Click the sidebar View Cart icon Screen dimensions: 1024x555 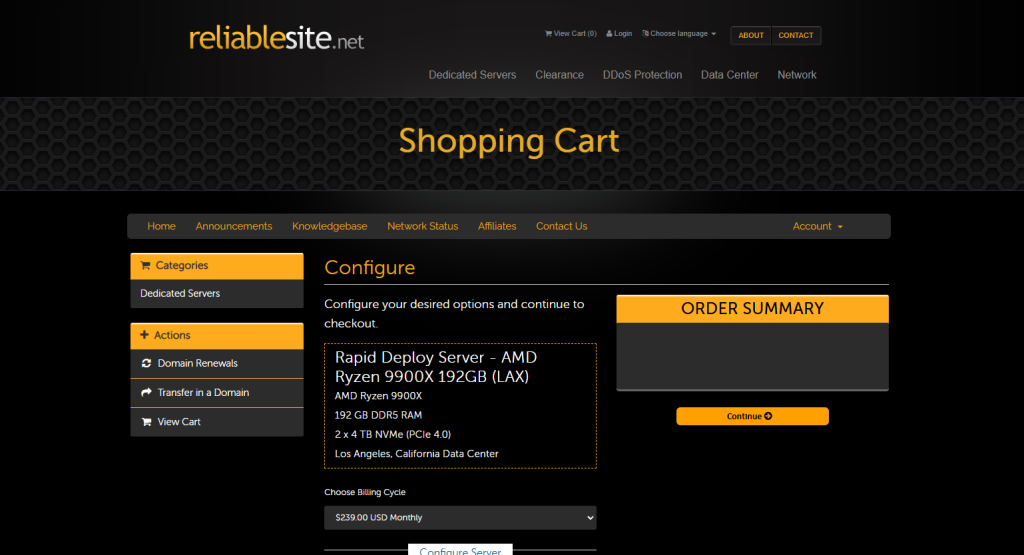pyautogui.click(x=146, y=422)
